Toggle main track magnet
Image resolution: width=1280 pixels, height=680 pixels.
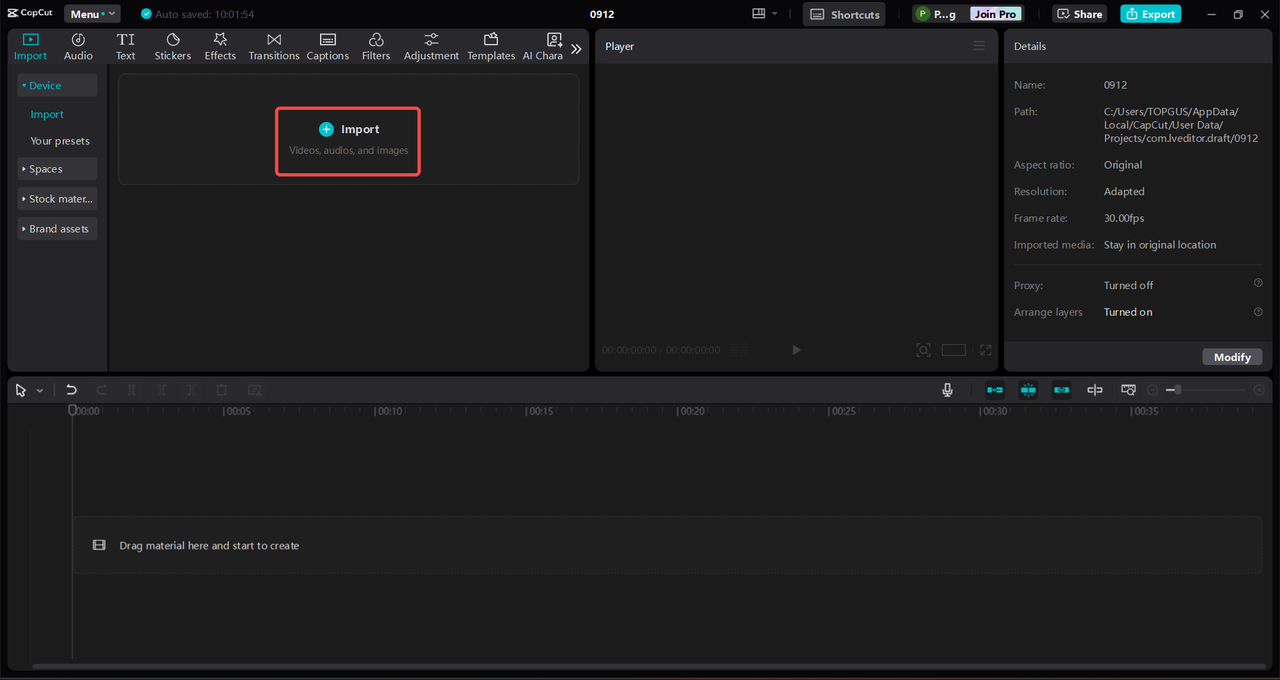[995, 390]
